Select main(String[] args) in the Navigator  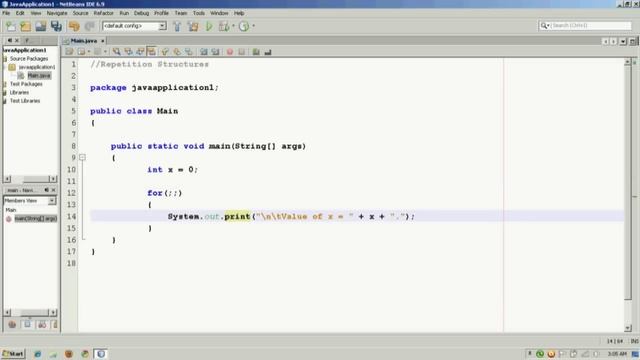(x=36, y=219)
